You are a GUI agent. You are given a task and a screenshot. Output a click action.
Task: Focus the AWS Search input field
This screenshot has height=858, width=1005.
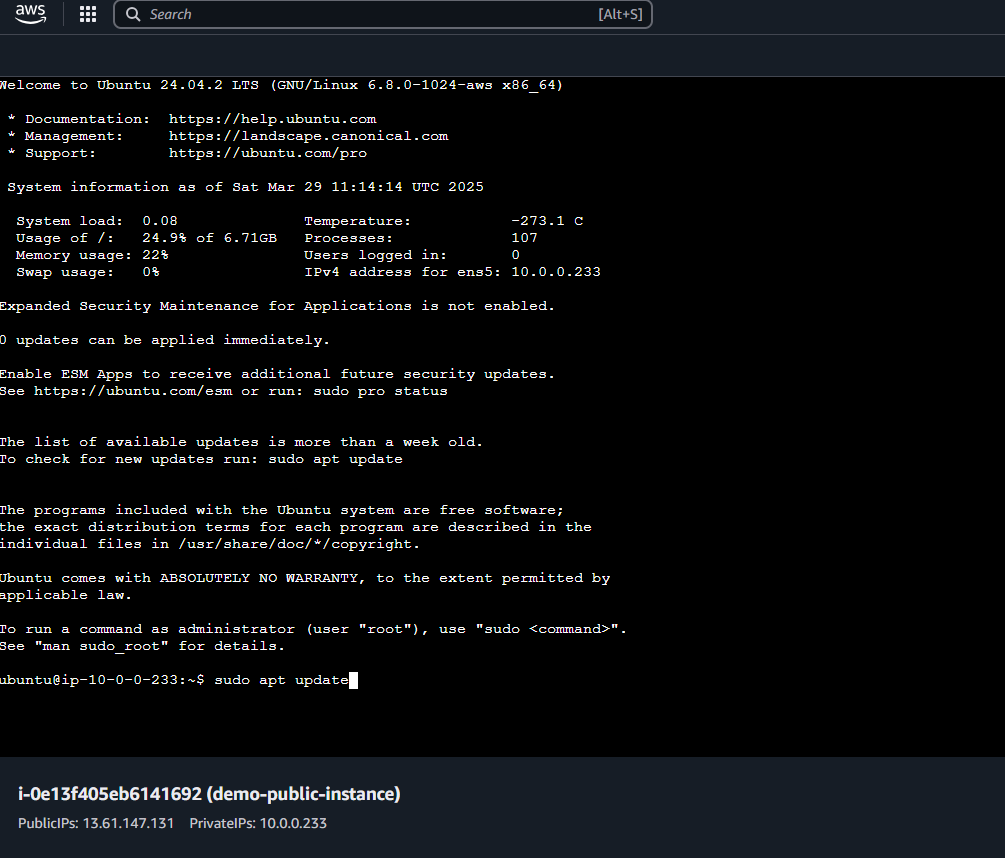[x=383, y=14]
